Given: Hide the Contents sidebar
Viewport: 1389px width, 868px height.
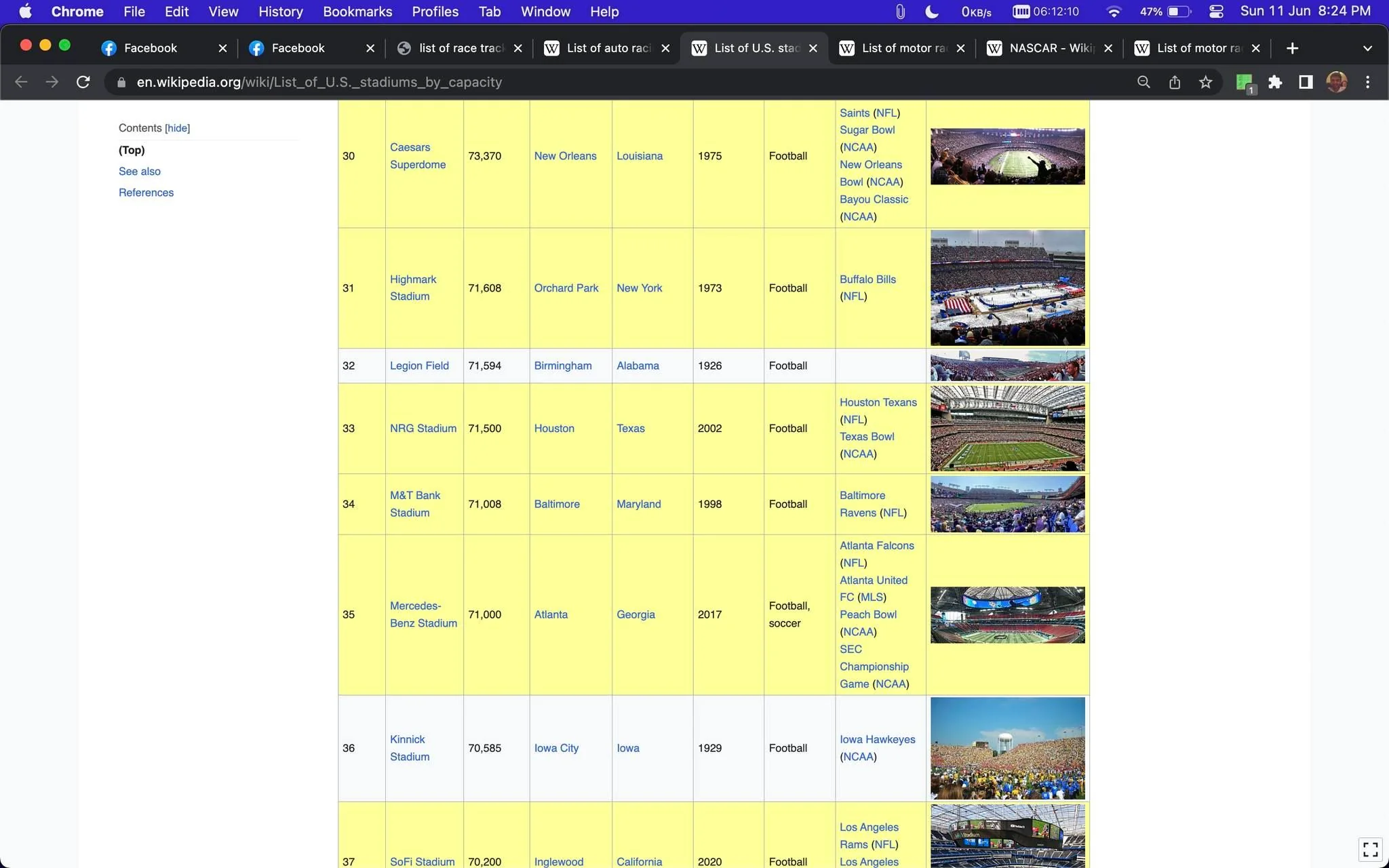Looking at the screenshot, I should click(178, 128).
